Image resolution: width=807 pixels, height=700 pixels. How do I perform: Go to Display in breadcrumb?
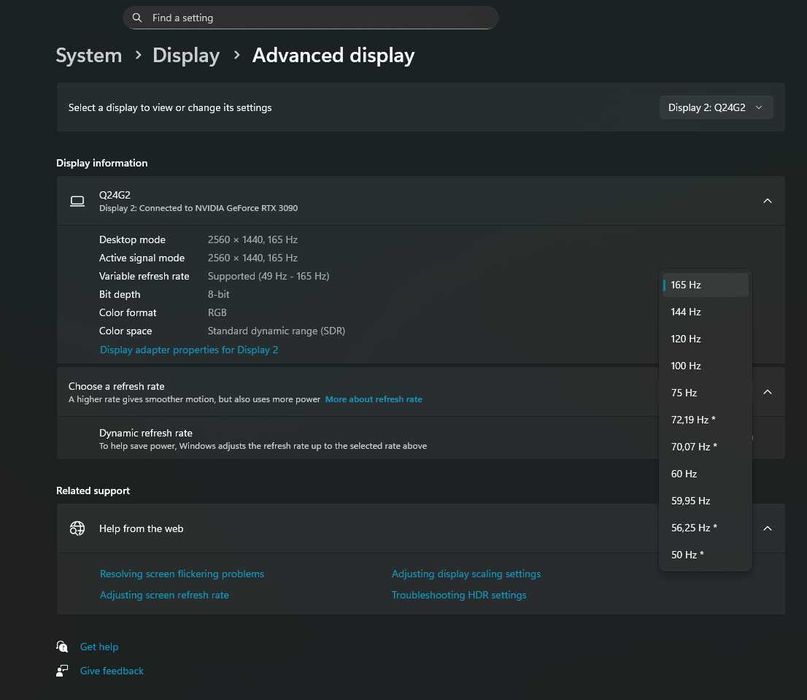(x=186, y=55)
